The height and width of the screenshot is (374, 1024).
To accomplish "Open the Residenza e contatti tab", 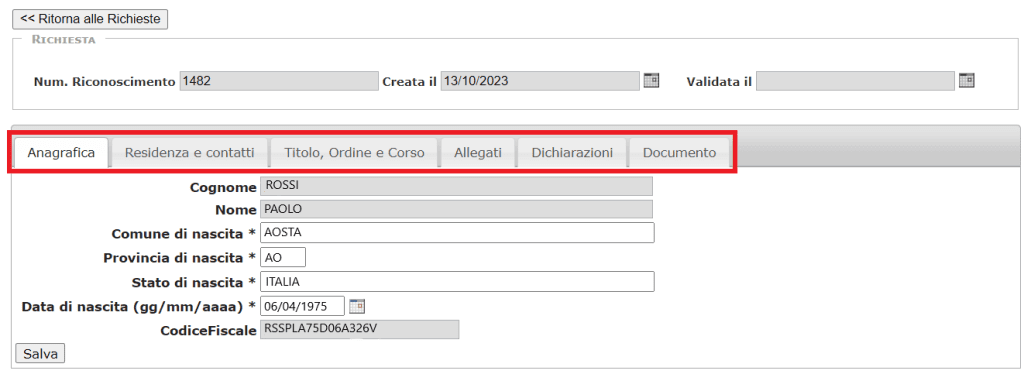I will (x=189, y=153).
